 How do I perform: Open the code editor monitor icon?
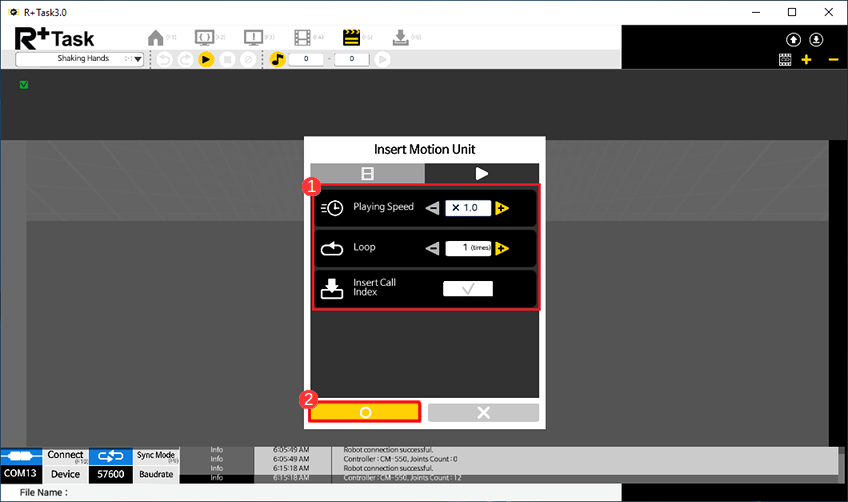(205, 38)
